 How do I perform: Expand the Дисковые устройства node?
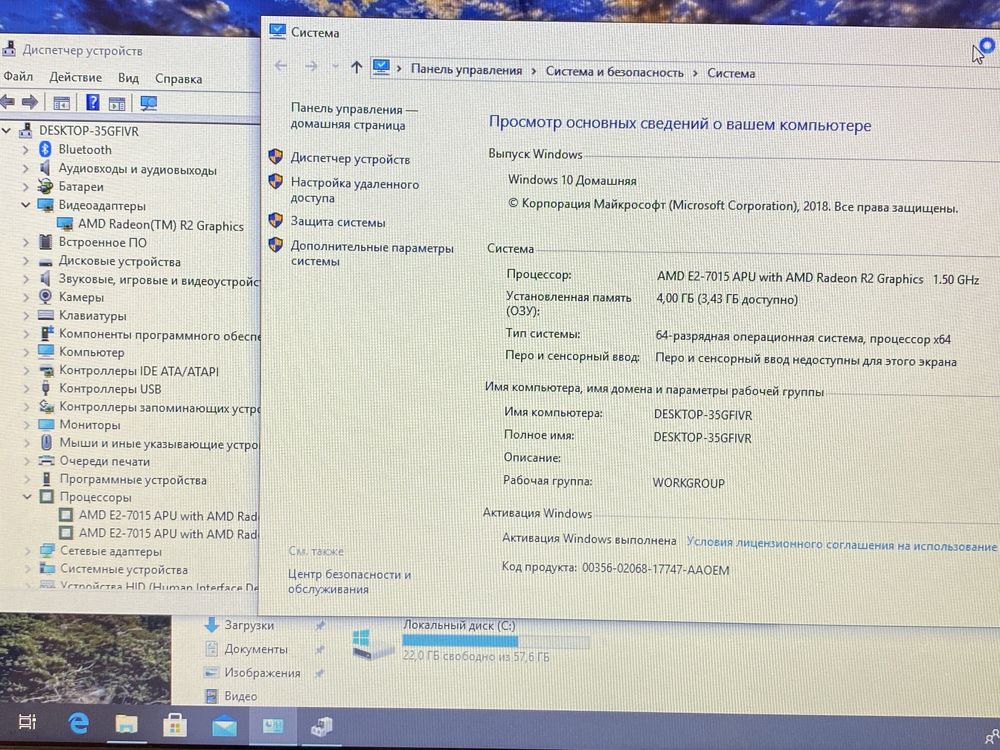26,260
